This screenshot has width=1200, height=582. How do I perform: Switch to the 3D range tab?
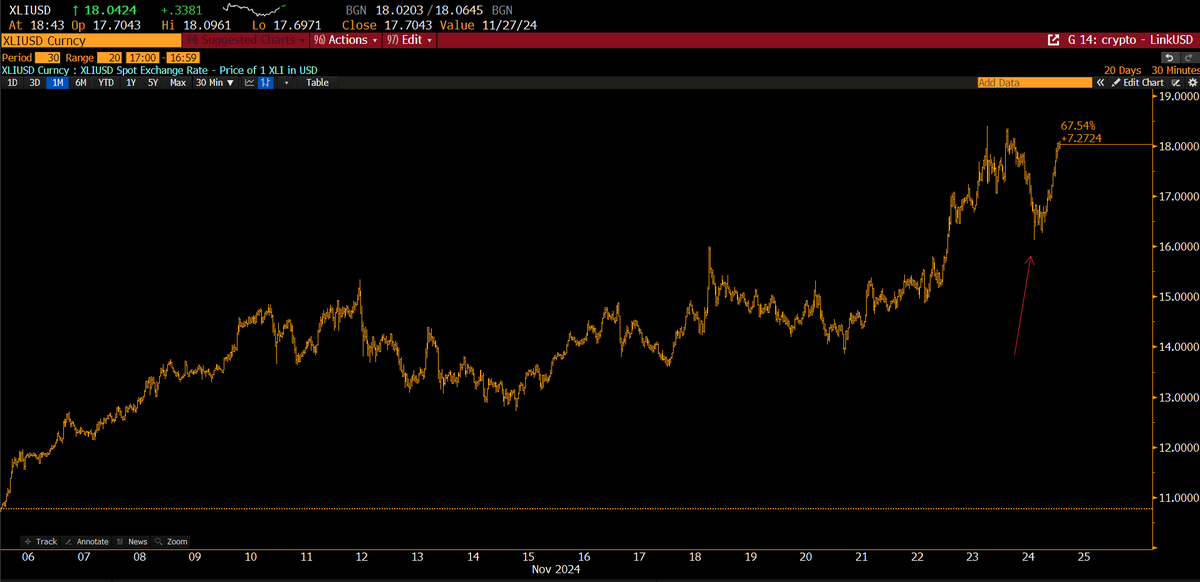coord(35,82)
